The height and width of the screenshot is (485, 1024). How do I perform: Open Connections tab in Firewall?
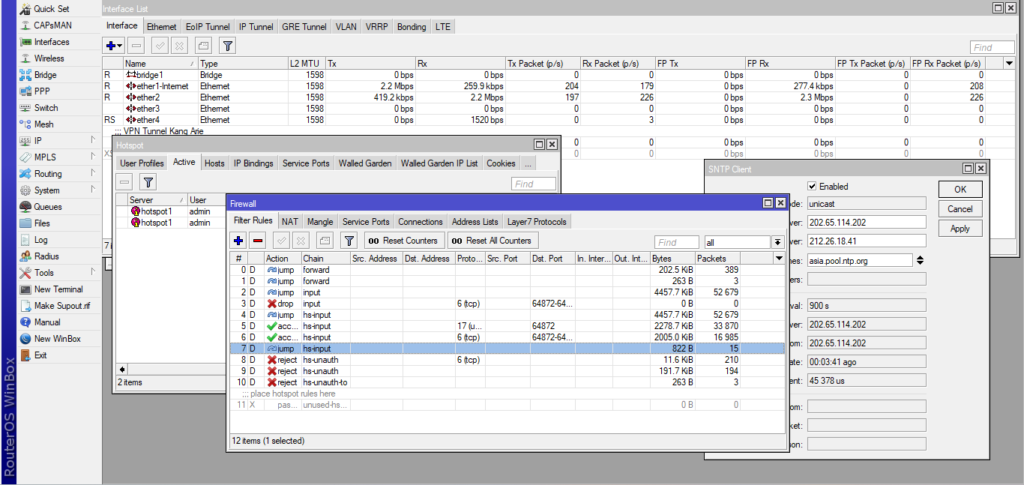coord(421,221)
